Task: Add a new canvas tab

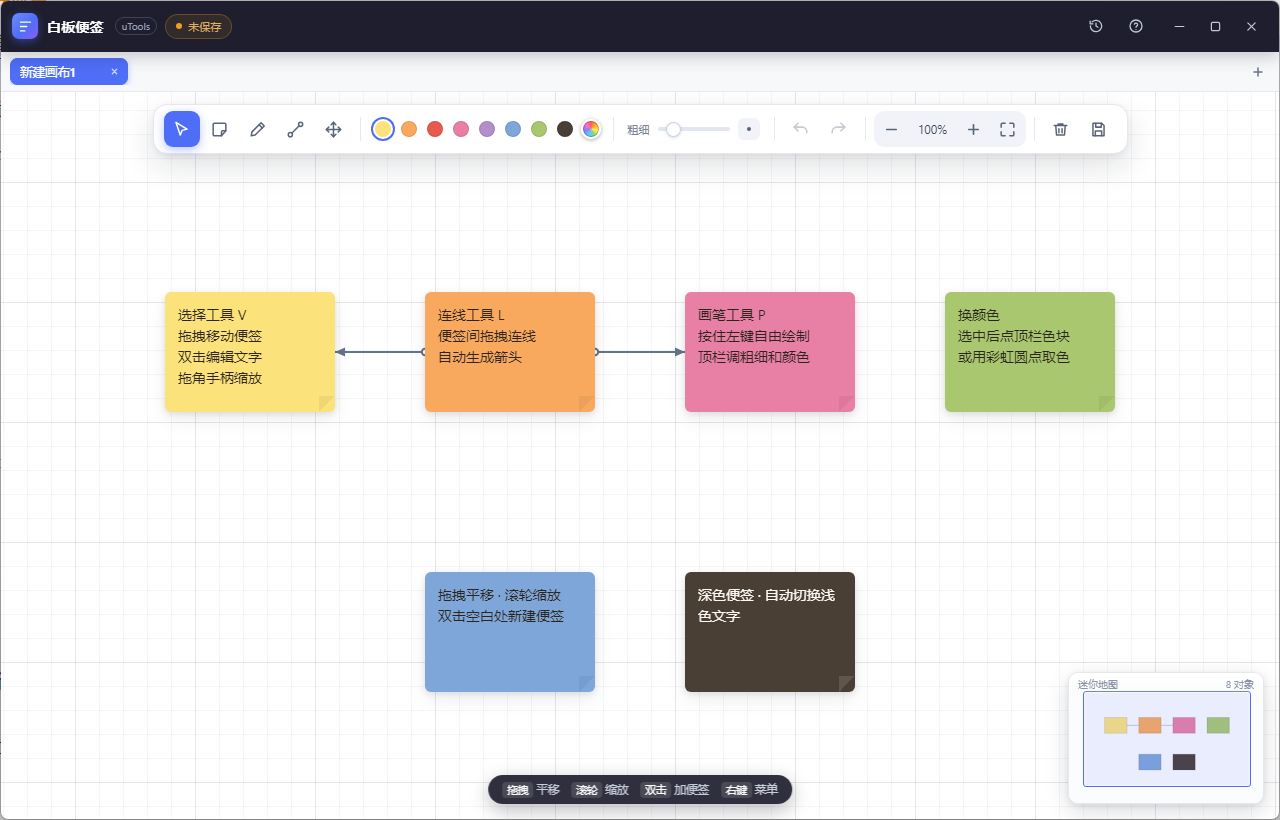Action: pos(1258,72)
